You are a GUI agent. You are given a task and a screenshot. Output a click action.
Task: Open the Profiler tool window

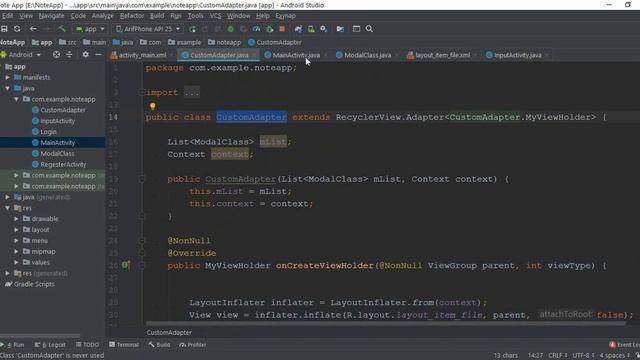(193, 345)
